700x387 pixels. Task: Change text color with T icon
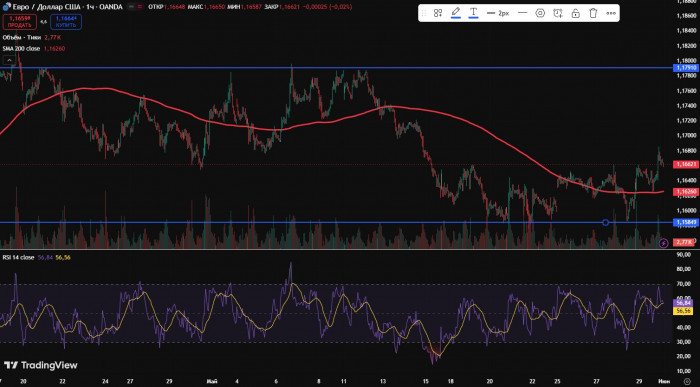tap(473, 13)
